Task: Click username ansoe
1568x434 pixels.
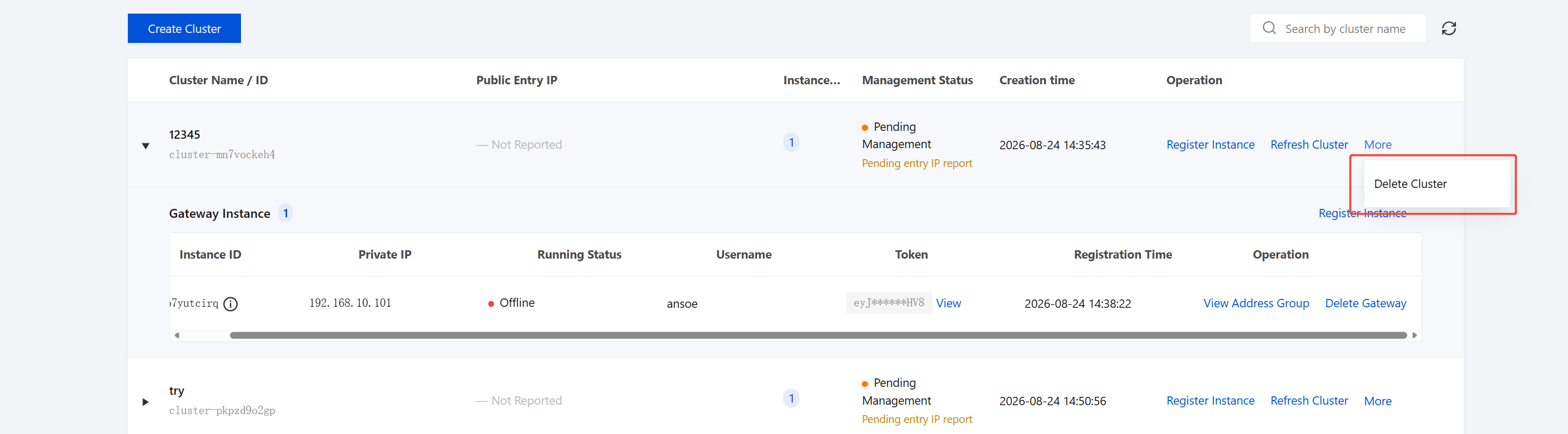Action: tap(682, 304)
